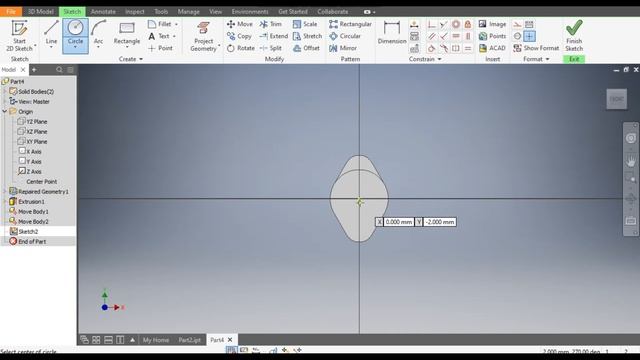Offset sketch geometry
This screenshot has height=360, width=640.
(306, 48)
